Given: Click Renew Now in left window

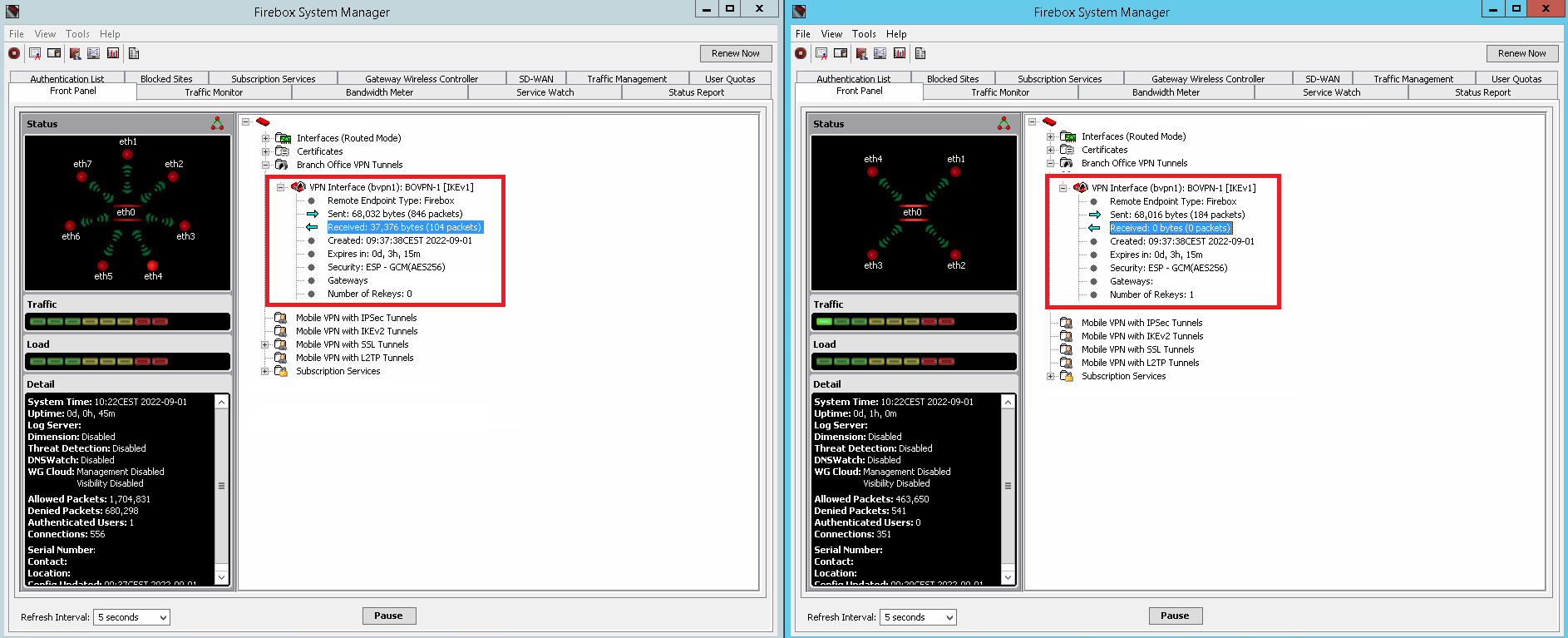Looking at the screenshot, I should click(736, 53).
